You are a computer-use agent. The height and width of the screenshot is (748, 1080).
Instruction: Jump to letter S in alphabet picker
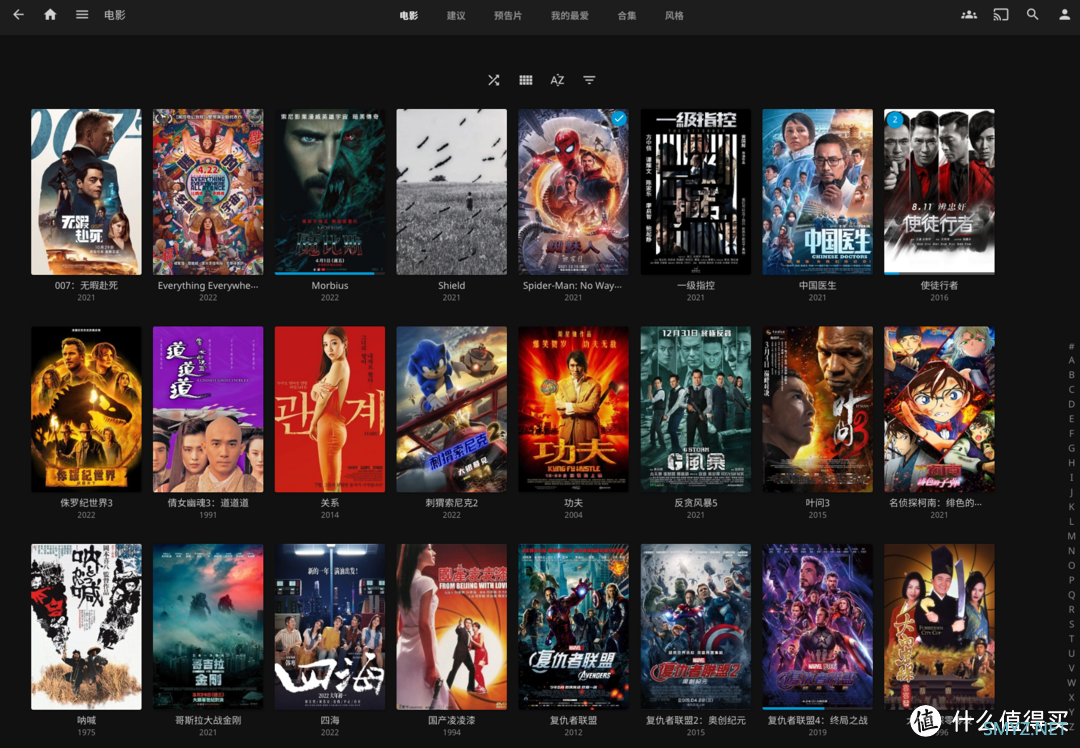pos(1071,624)
